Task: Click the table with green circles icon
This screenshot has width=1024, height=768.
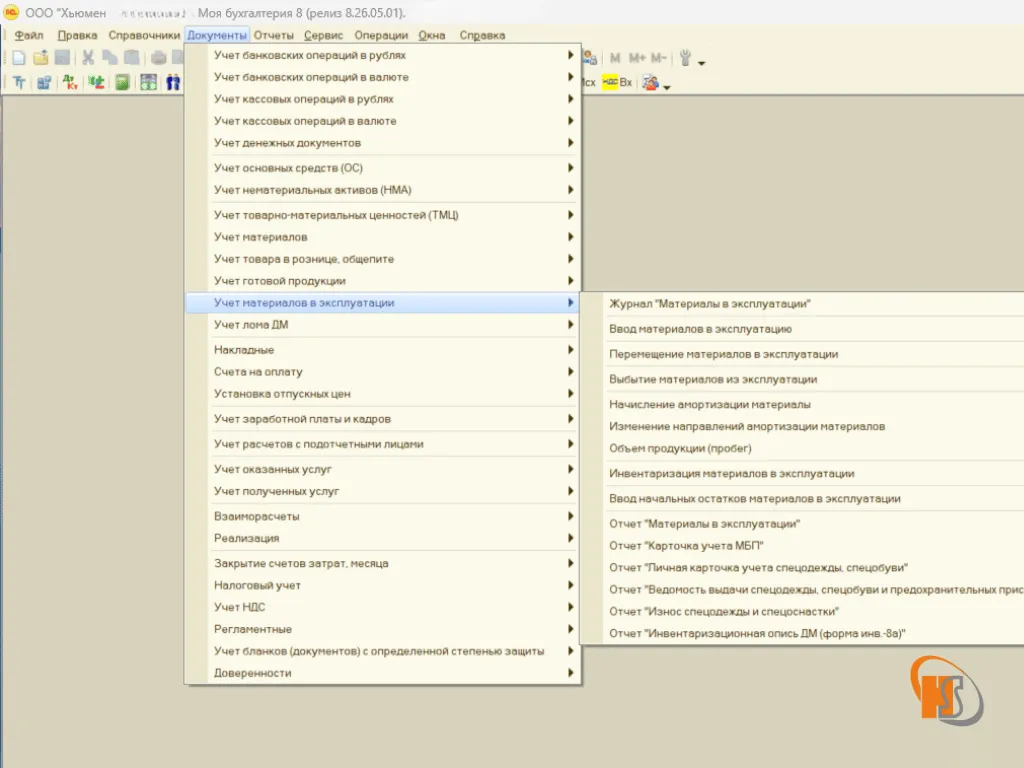Action: (148, 82)
